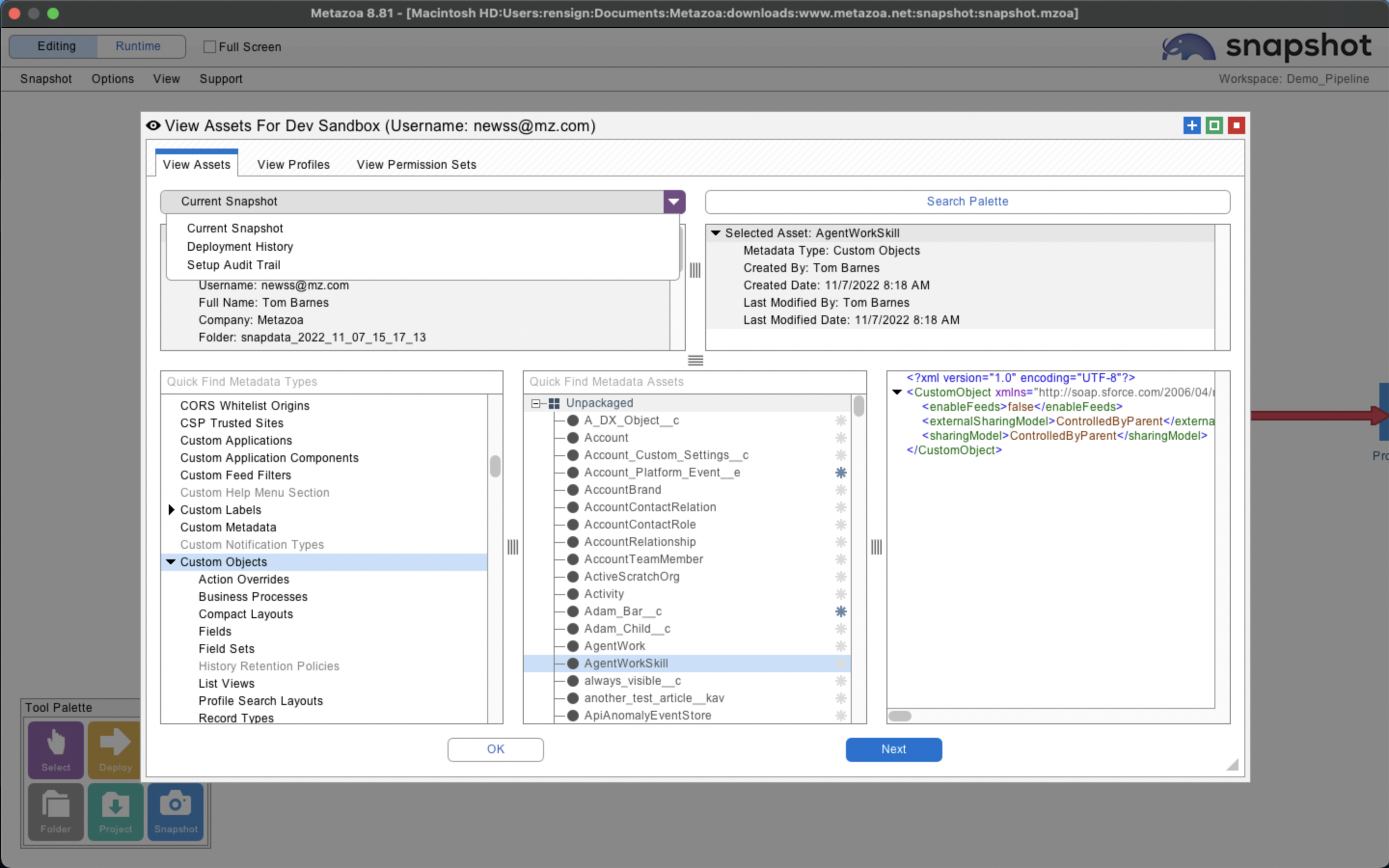Image resolution: width=1389 pixels, height=868 pixels.
Task: Click the star marker beside ActiveScratchOrg
Action: coord(841,576)
